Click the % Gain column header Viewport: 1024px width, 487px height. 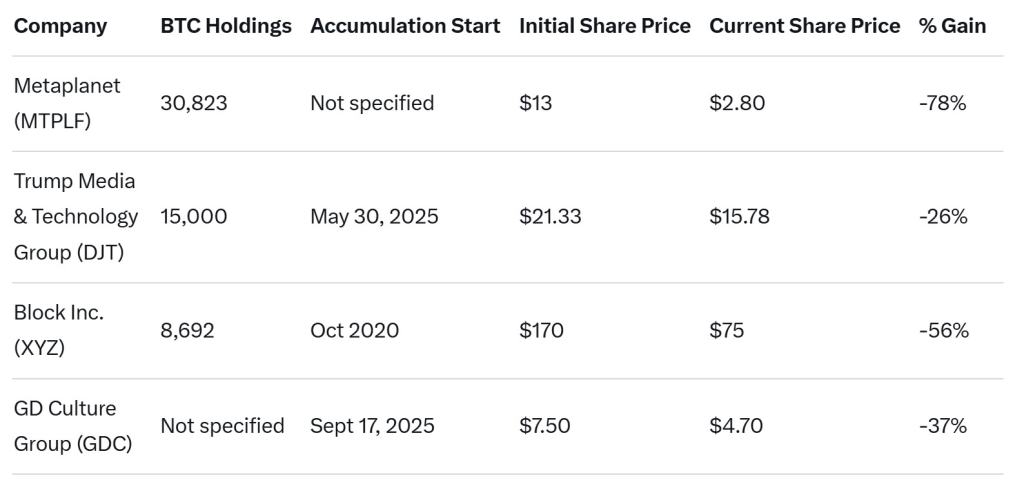click(952, 26)
